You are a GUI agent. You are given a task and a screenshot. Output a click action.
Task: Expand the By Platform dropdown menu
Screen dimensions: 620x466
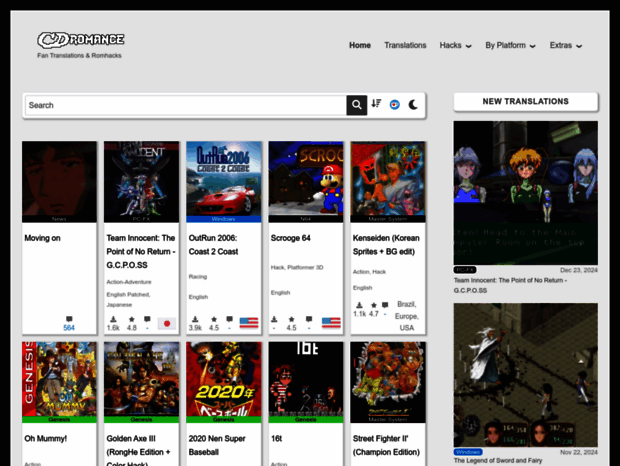click(510, 45)
